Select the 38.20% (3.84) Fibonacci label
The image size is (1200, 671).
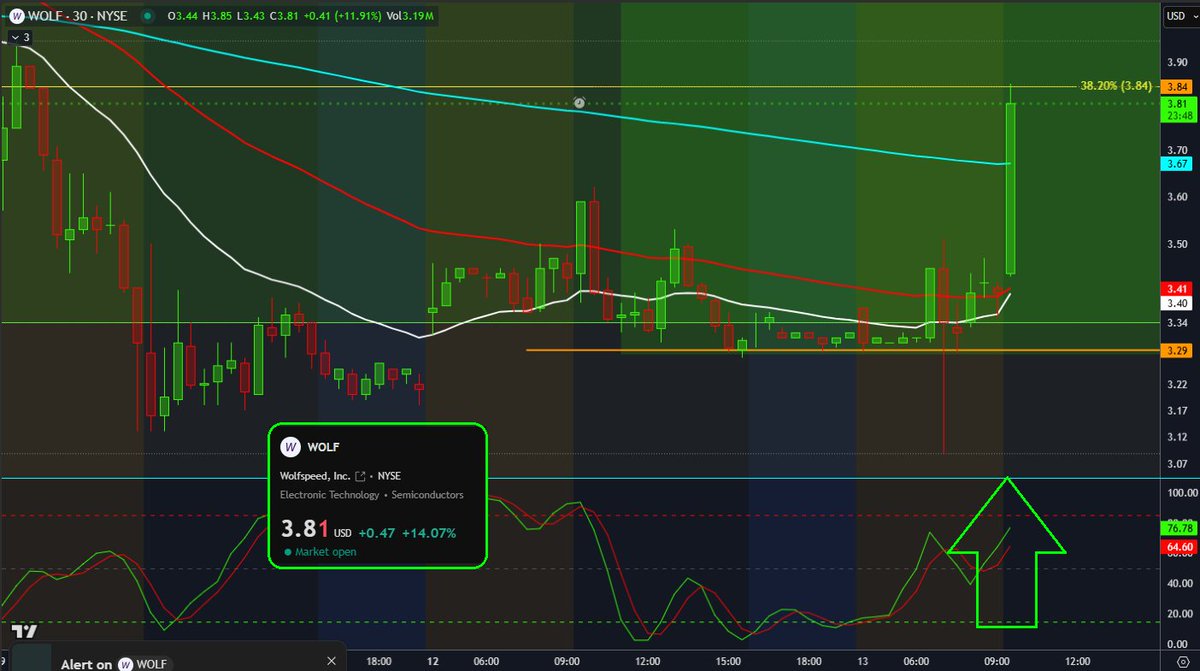coord(1118,86)
